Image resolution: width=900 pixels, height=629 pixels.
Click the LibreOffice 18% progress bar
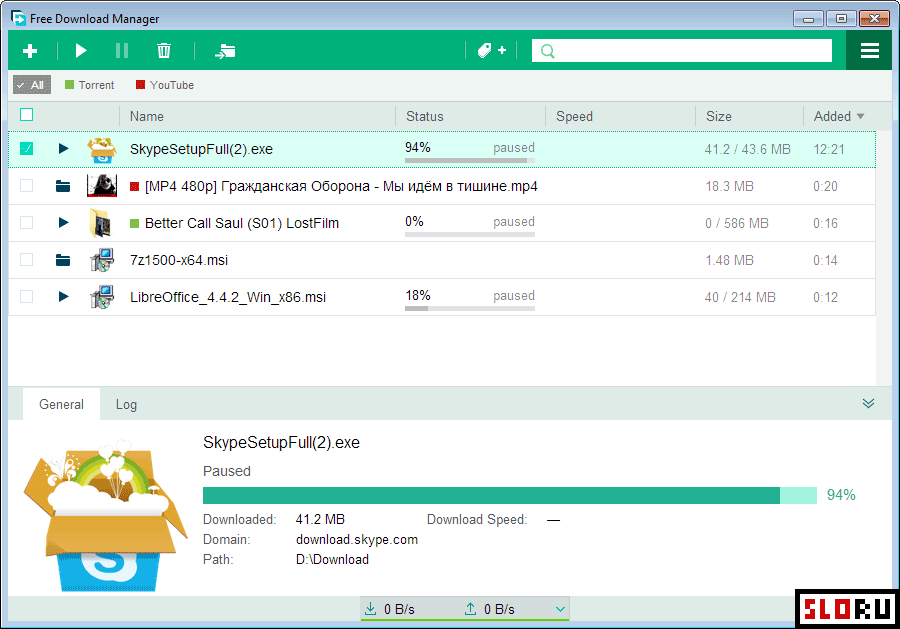pyautogui.click(x=470, y=309)
